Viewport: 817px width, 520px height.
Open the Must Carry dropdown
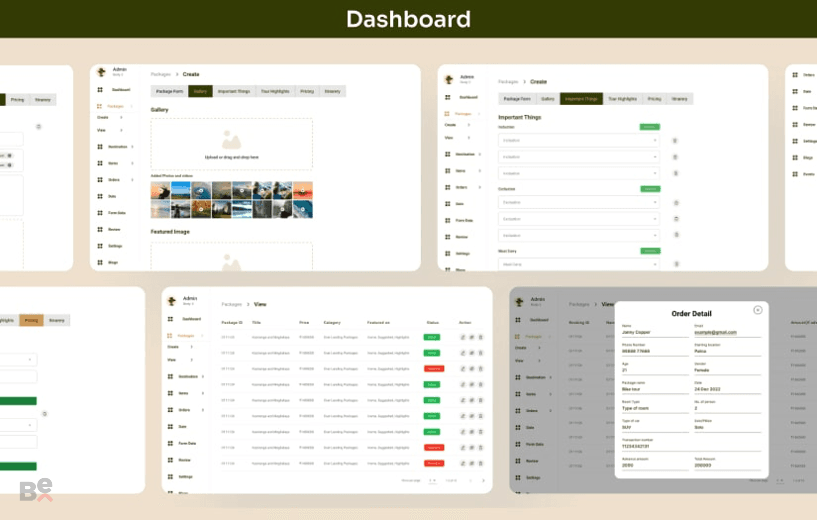[578, 264]
